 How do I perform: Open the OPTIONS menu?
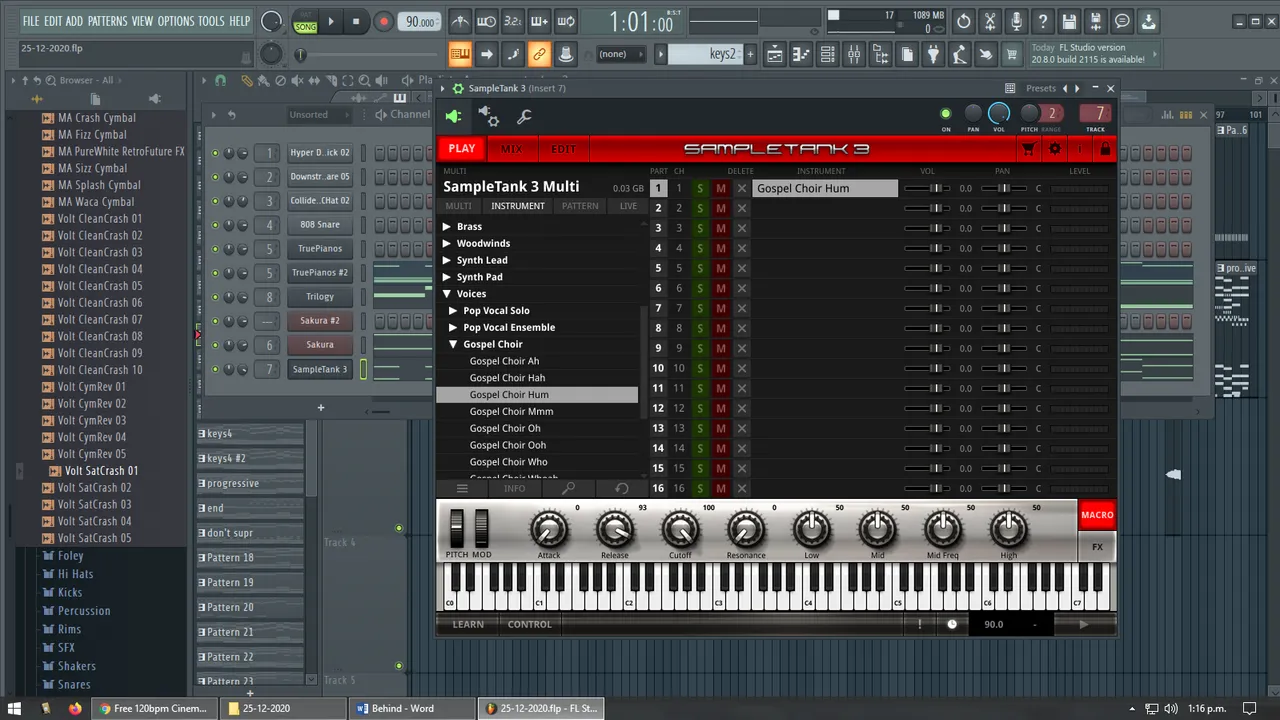tap(176, 21)
